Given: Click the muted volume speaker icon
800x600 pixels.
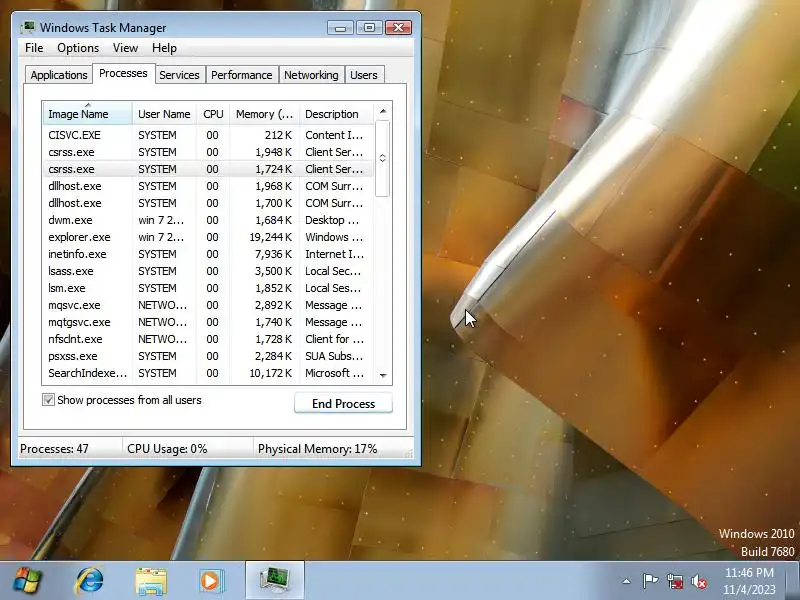Looking at the screenshot, I should click(x=699, y=581).
